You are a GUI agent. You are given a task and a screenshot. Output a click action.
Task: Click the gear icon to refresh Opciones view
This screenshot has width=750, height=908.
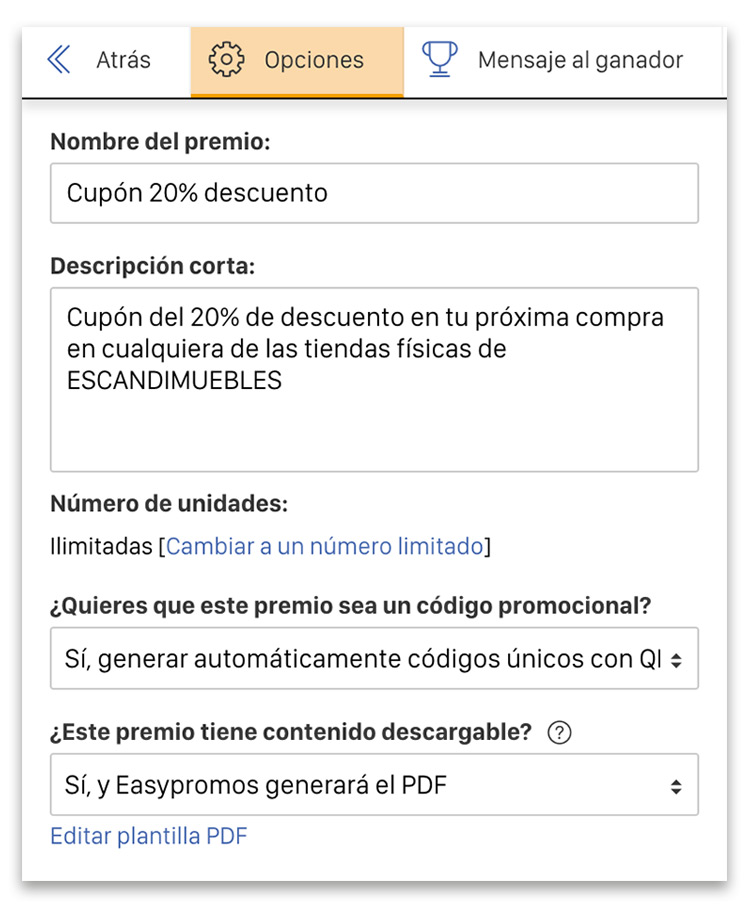coord(228,60)
